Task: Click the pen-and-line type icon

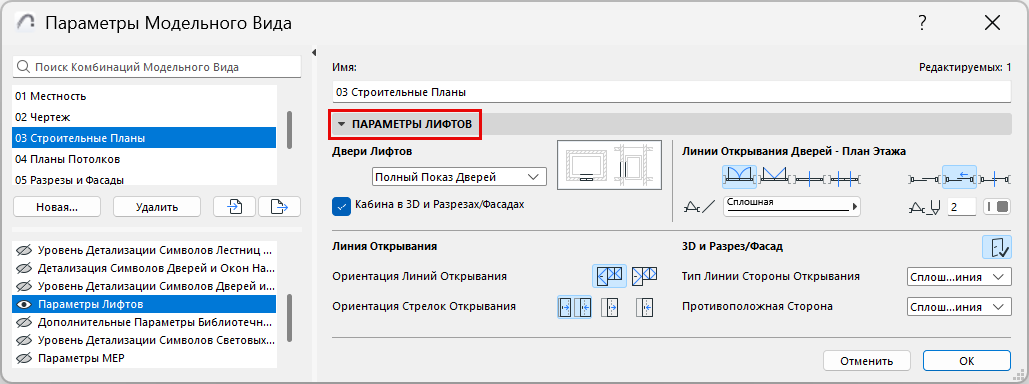Action: [700, 207]
